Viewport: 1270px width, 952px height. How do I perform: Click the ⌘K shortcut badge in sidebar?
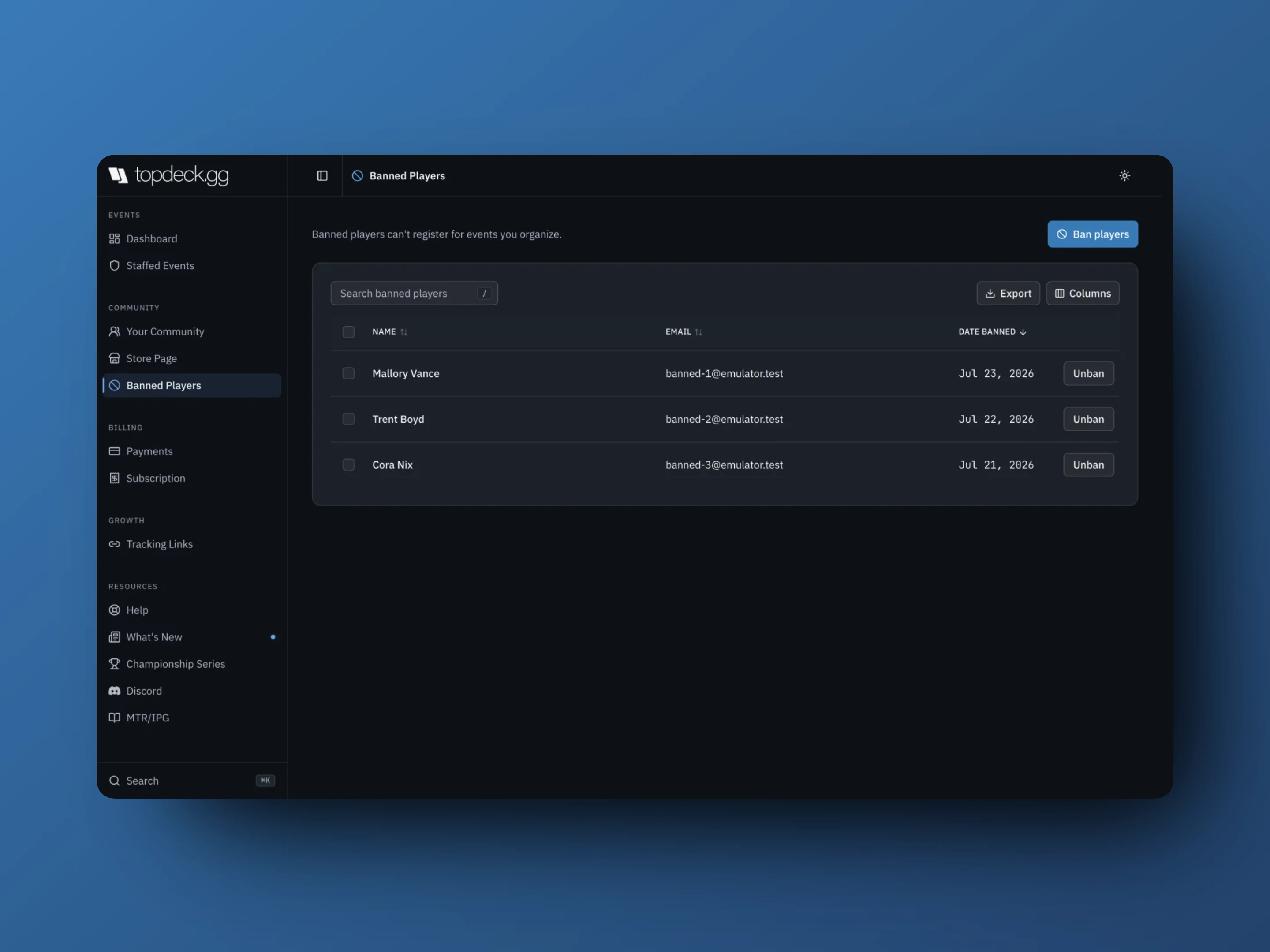pyautogui.click(x=265, y=781)
